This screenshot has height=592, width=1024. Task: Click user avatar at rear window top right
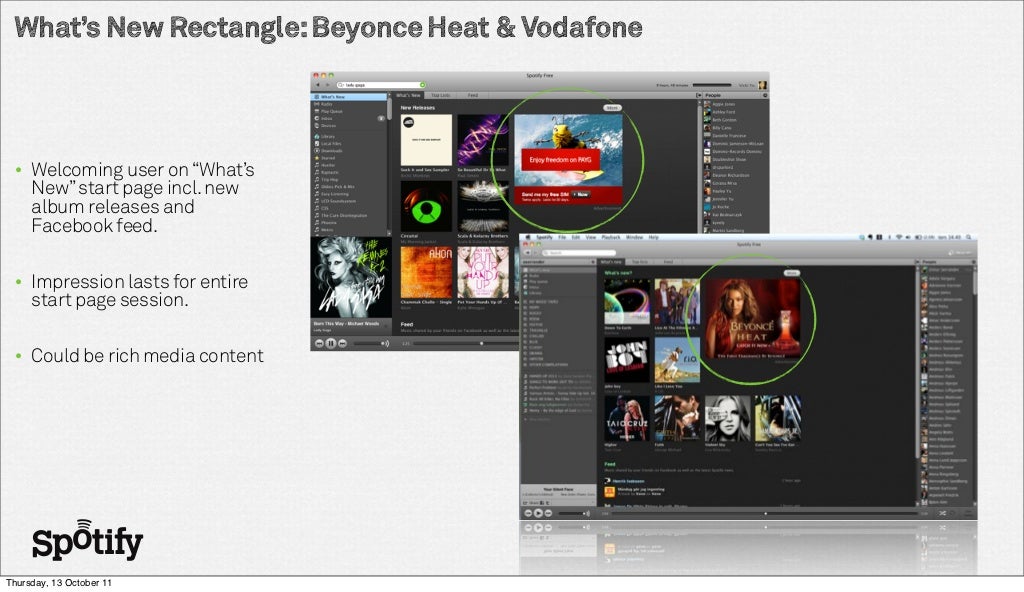pos(762,85)
